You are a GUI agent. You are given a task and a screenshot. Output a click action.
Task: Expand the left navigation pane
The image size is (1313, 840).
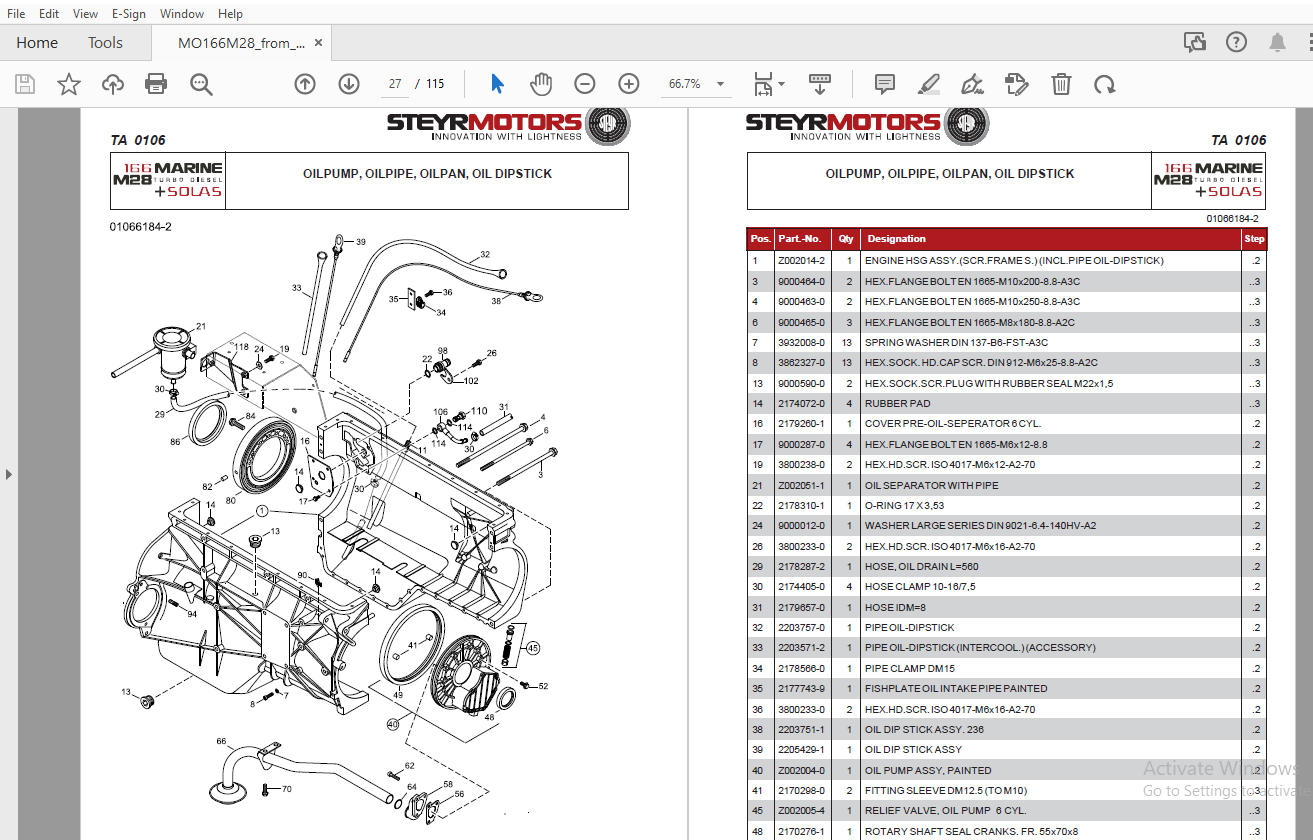pyautogui.click(x=9, y=474)
